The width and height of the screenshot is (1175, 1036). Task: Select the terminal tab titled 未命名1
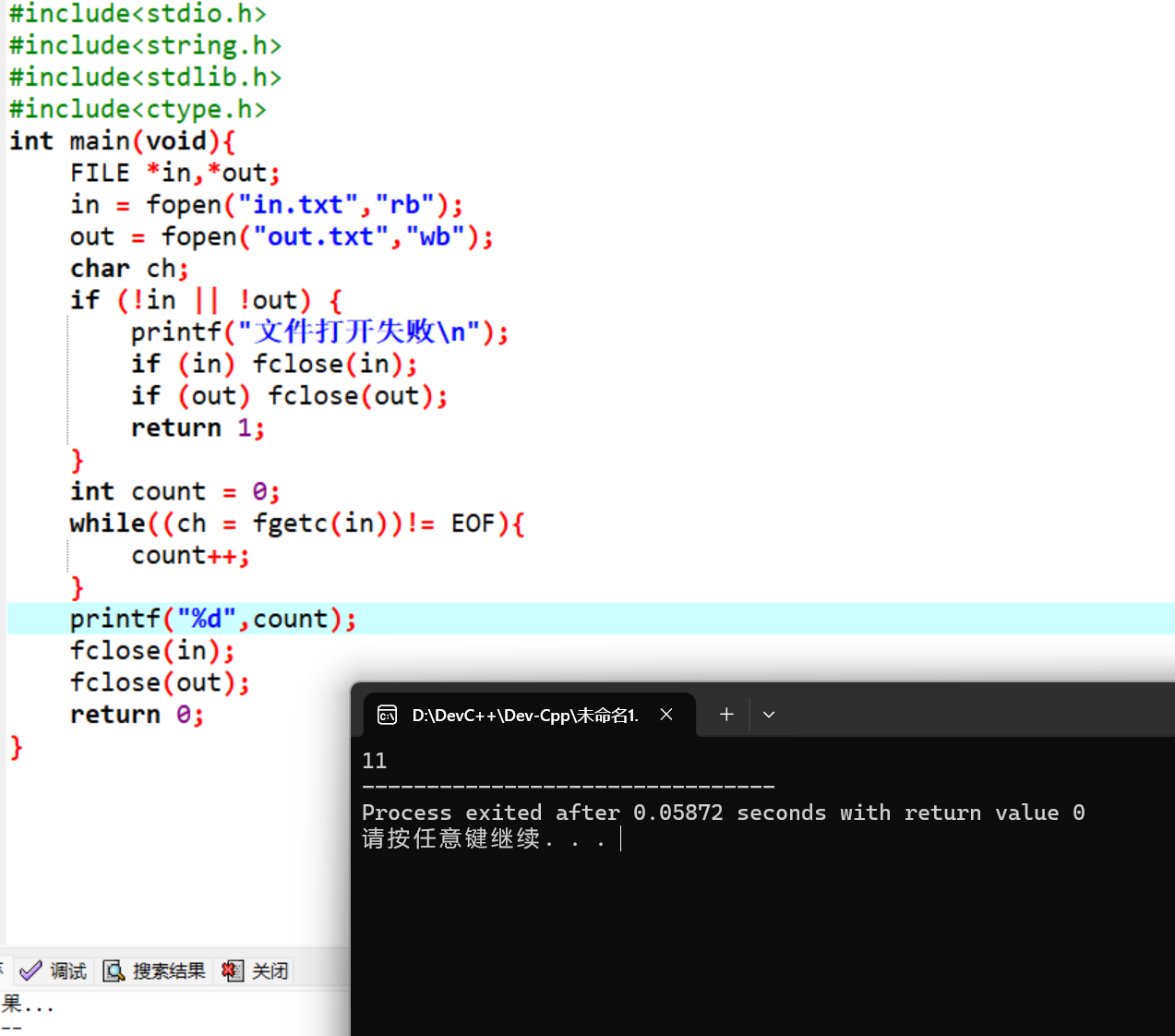point(523,714)
